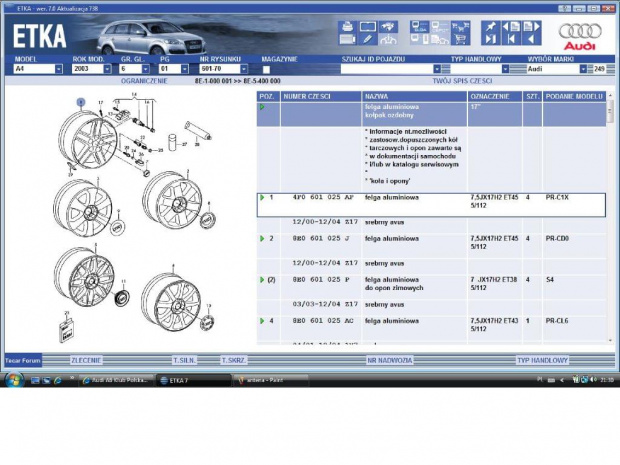Click the delivery truck icon
This screenshot has height=465, width=620.
(440, 39)
